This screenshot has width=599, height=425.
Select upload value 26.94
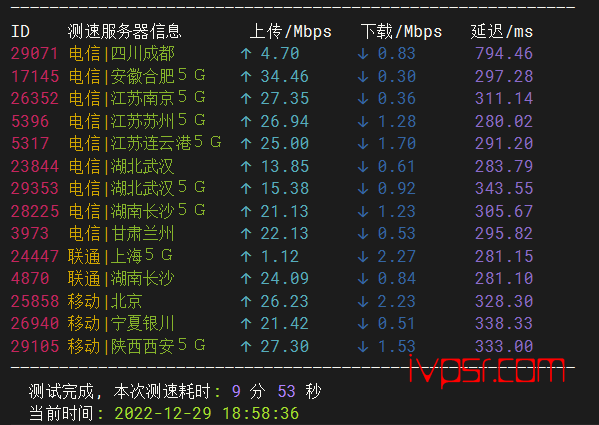pos(285,121)
